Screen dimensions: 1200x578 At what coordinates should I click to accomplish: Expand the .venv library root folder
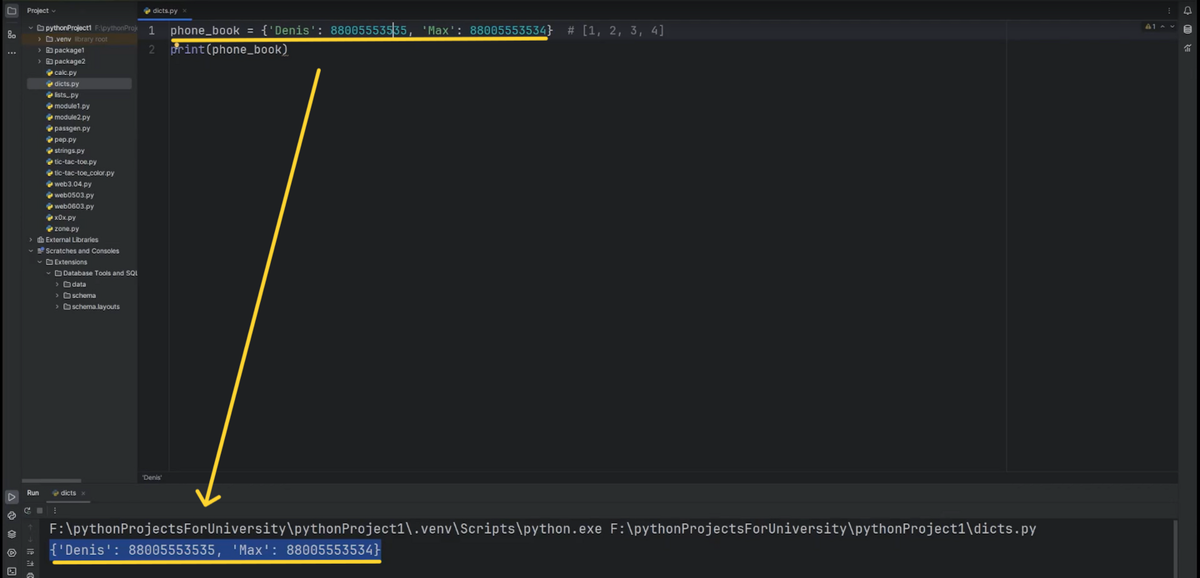tap(39, 39)
